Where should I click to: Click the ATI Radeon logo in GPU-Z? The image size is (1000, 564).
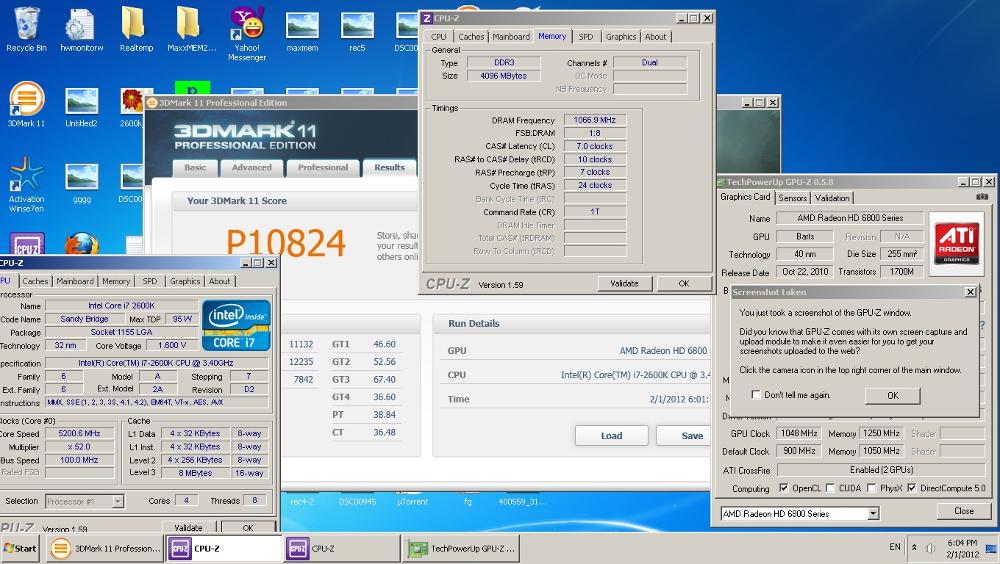956,243
